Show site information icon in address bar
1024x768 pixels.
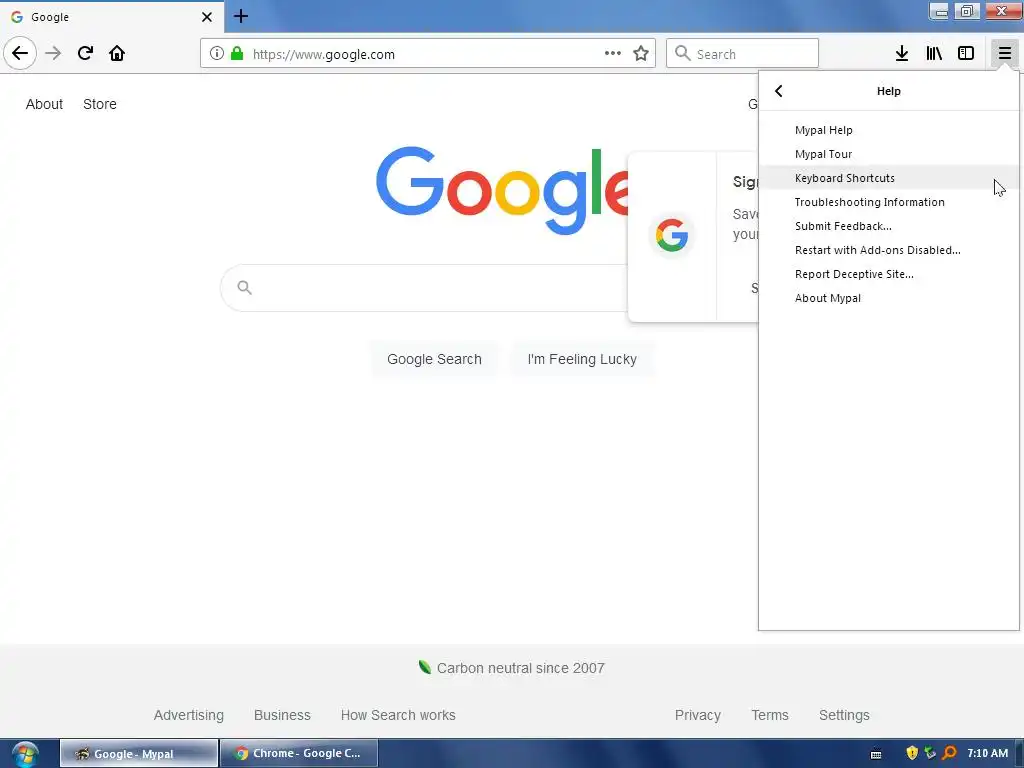tap(217, 54)
